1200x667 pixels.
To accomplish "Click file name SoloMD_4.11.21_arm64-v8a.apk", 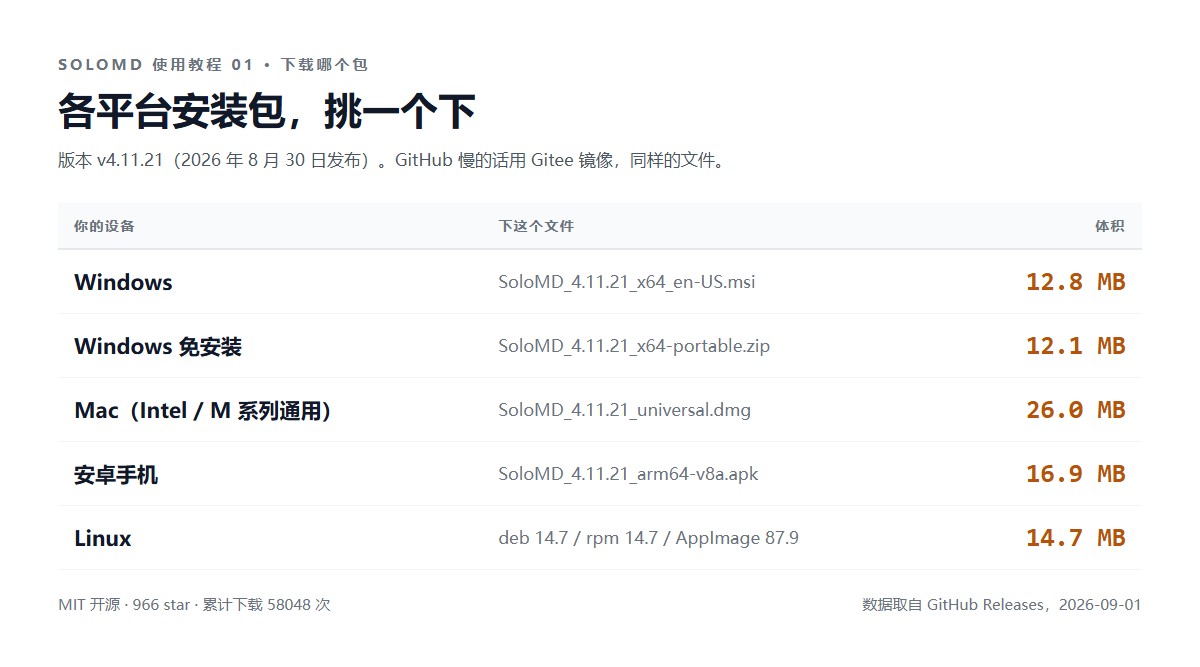I will 629,474.
